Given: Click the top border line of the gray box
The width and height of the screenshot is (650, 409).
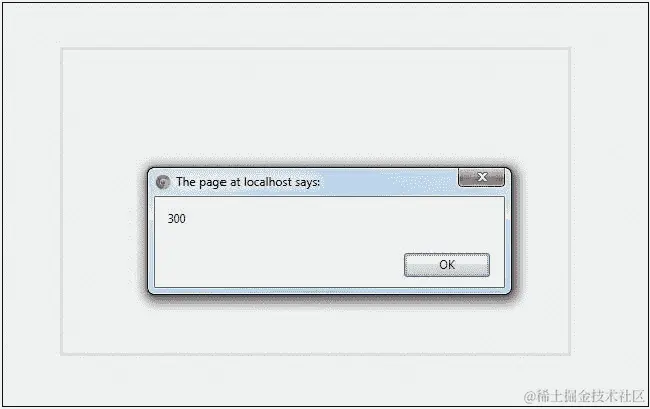Looking at the screenshot, I should (316, 49).
